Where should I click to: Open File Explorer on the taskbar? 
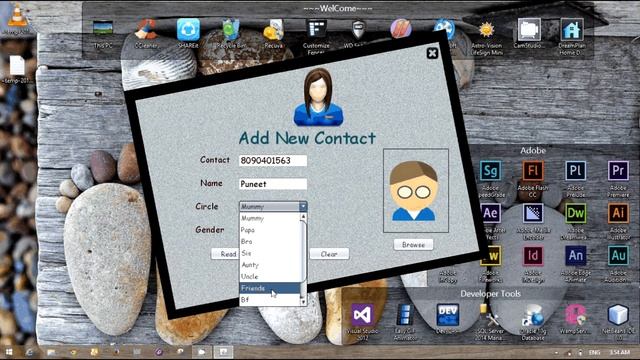pyautogui.click(x=51, y=351)
